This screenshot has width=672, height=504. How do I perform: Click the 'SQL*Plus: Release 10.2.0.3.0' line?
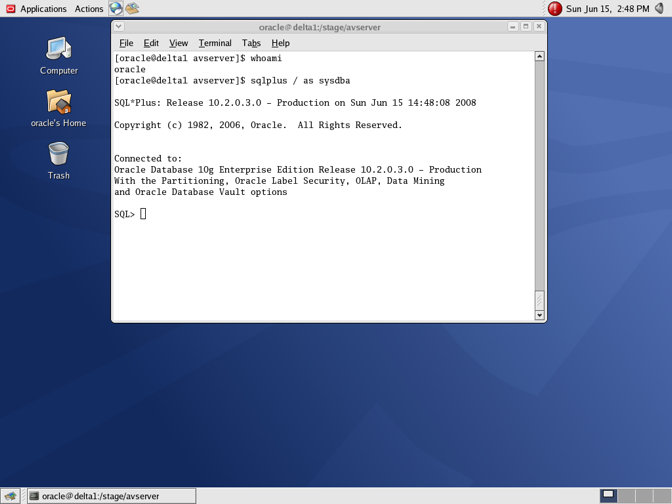point(295,103)
